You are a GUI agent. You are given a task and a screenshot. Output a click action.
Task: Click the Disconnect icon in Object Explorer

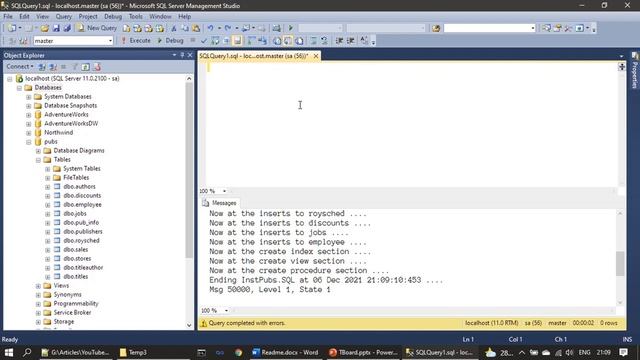point(53,67)
